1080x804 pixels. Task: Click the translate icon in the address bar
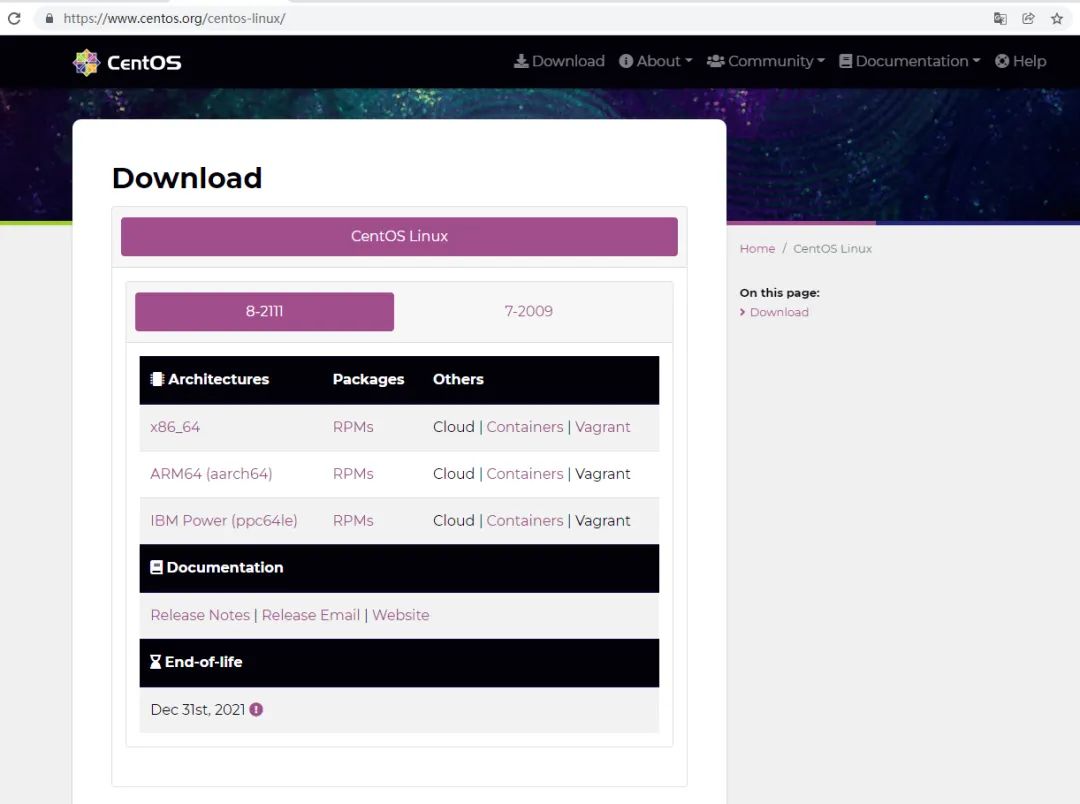coord(1000,17)
